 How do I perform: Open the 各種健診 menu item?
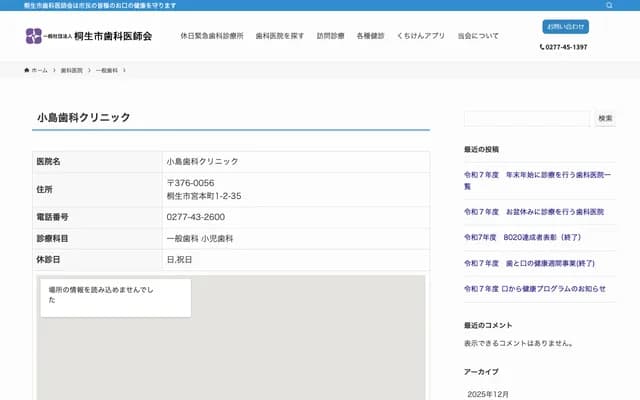tap(370, 36)
